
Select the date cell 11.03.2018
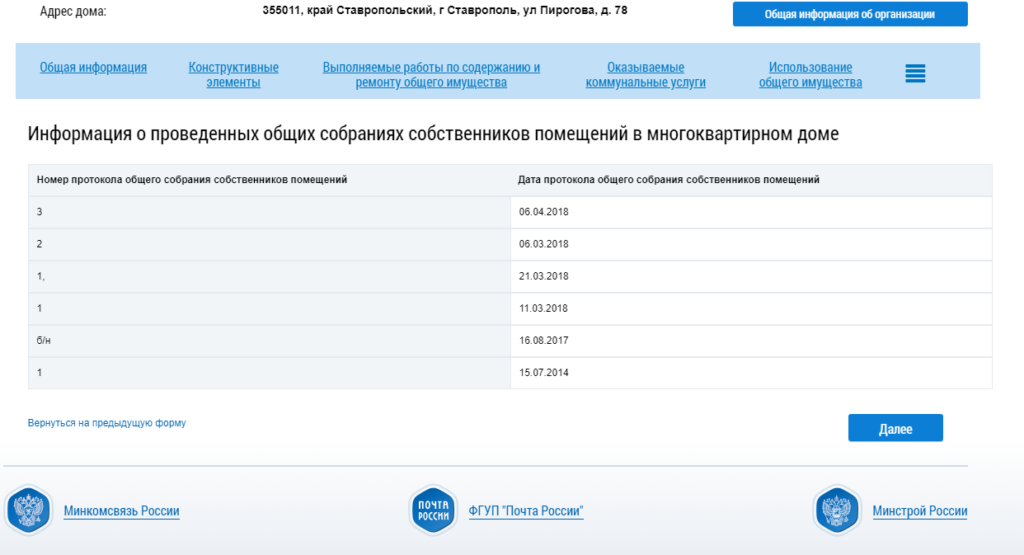(751, 308)
